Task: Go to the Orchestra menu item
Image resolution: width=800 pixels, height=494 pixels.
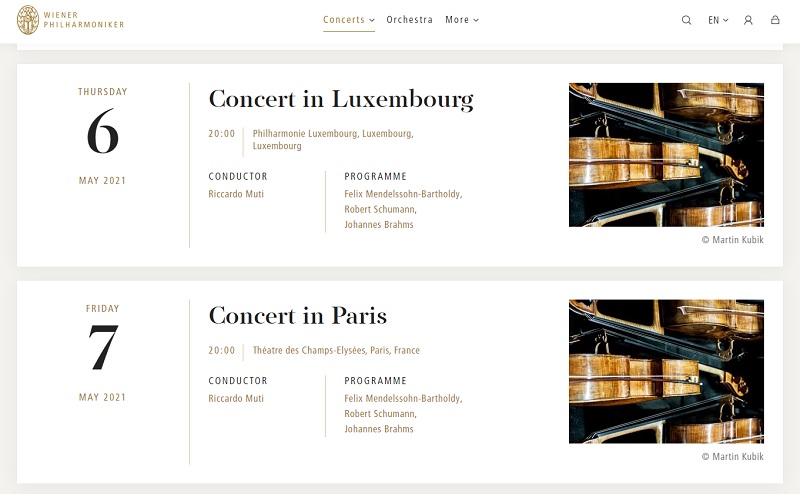Action: pos(409,19)
